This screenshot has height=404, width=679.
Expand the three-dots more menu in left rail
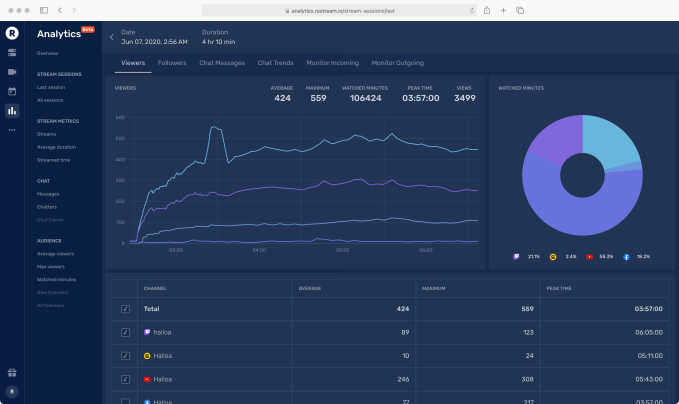point(12,130)
